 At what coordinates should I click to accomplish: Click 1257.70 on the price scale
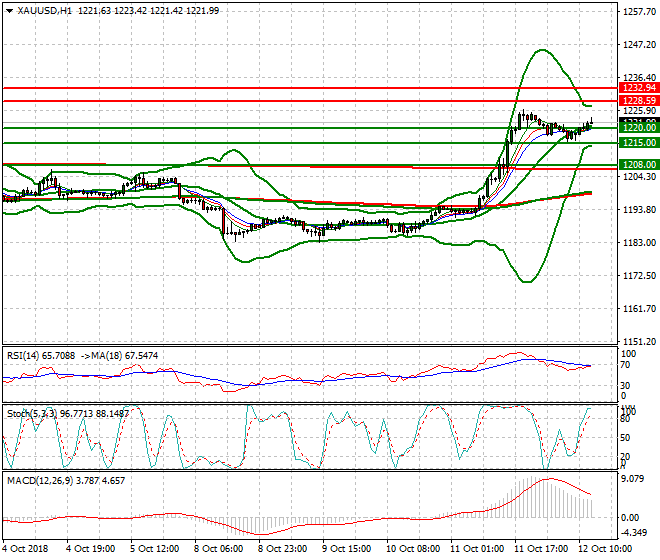pyautogui.click(x=637, y=12)
